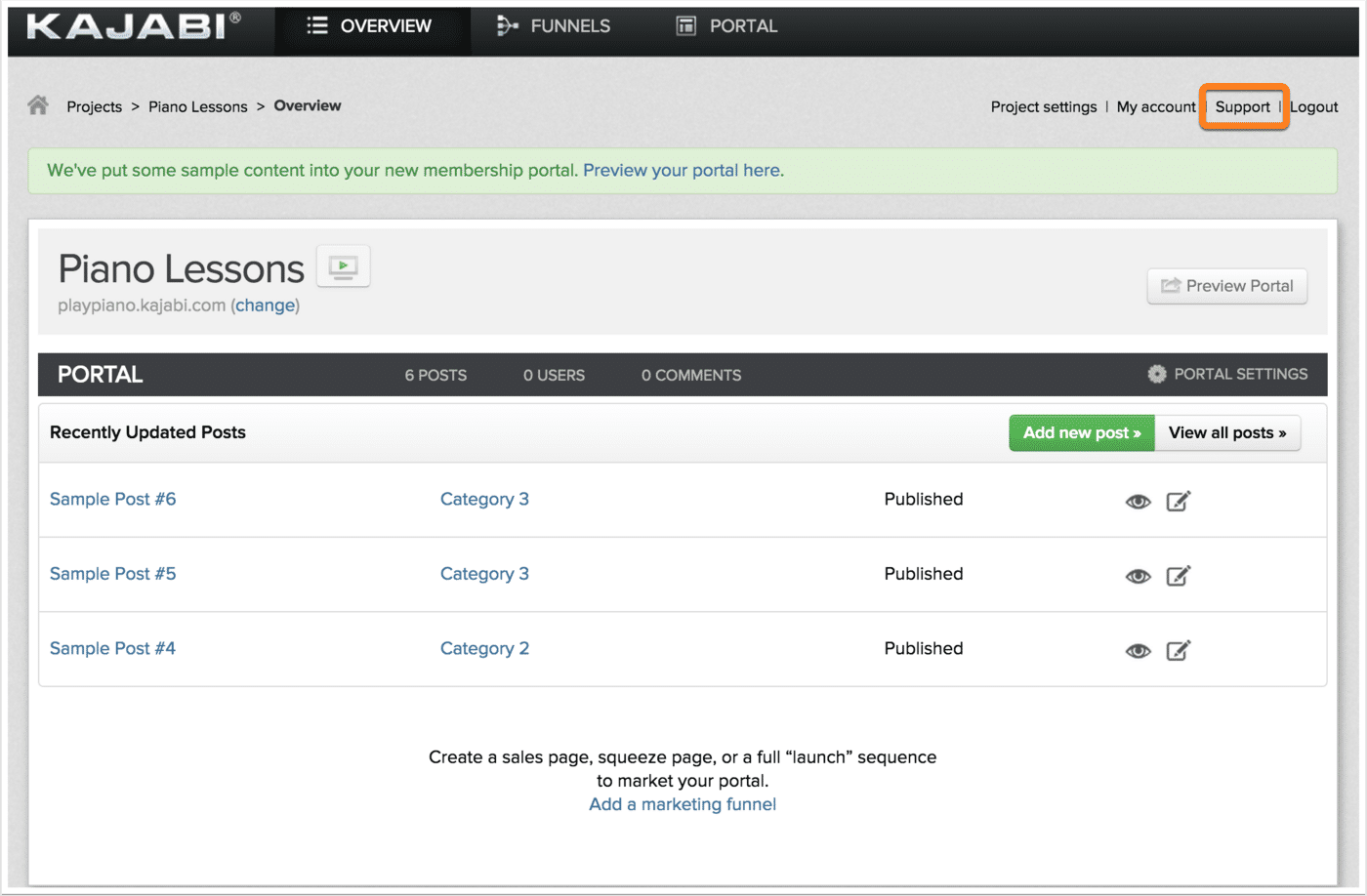Click Published status of Sample Post #5
The image size is (1367, 896).
tap(924, 574)
